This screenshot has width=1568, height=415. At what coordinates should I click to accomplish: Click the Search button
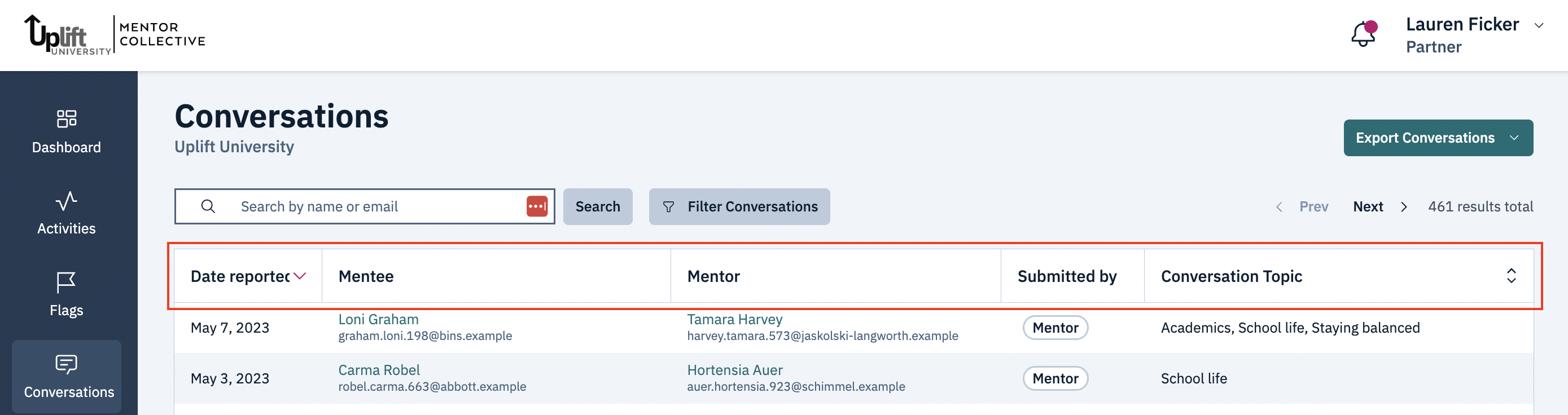pos(597,206)
